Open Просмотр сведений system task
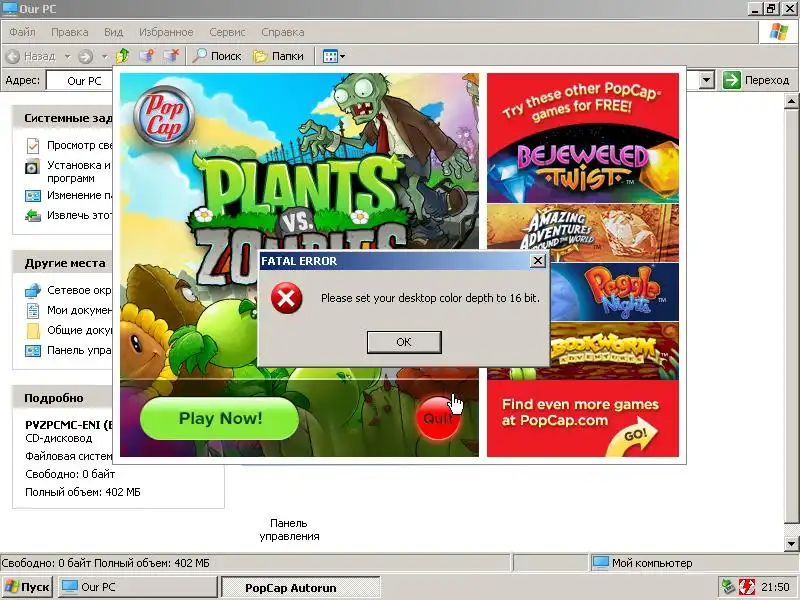The height and width of the screenshot is (600, 800). tap(80, 145)
